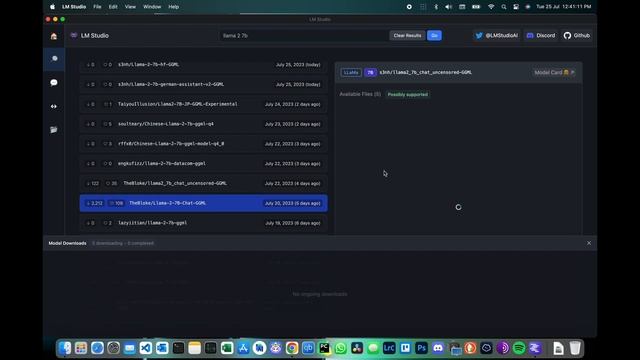This screenshot has width=640, height=360.
Task: Open the My Models folder sidebar icon
Action: [x=53, y=130]
